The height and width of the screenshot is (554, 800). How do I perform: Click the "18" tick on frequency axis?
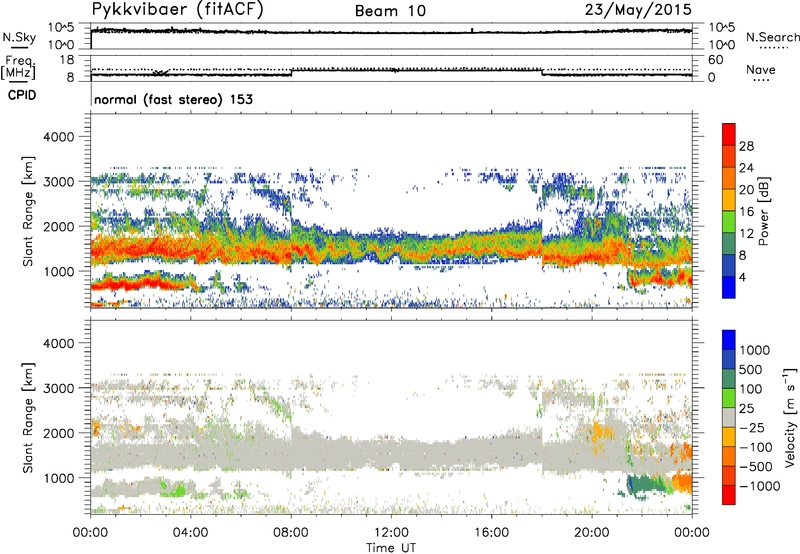click(67, 60)
